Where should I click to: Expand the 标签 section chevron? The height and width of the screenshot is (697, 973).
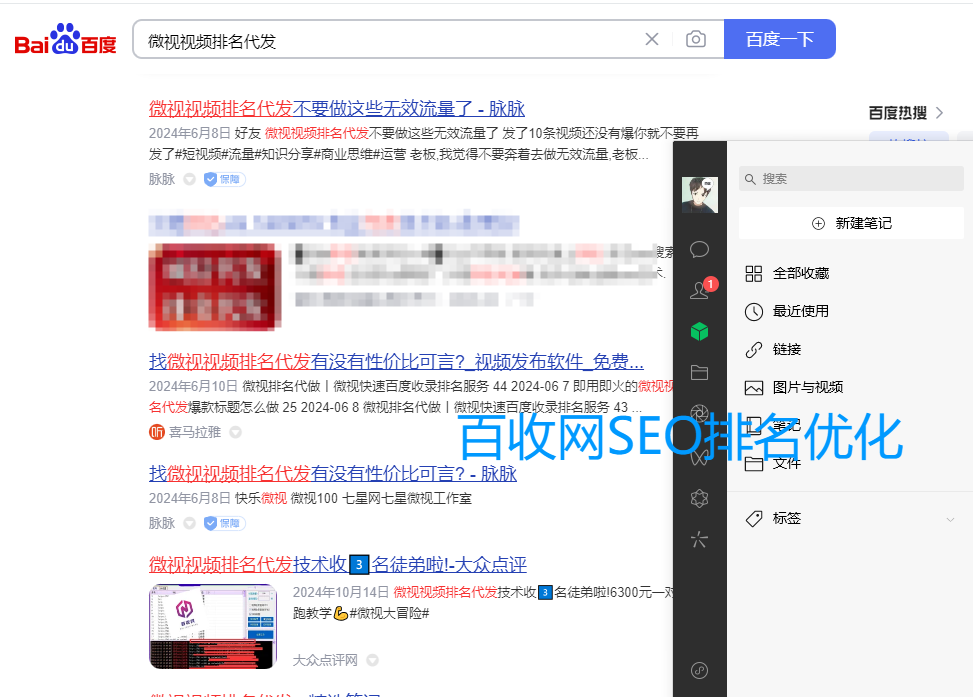950,519
